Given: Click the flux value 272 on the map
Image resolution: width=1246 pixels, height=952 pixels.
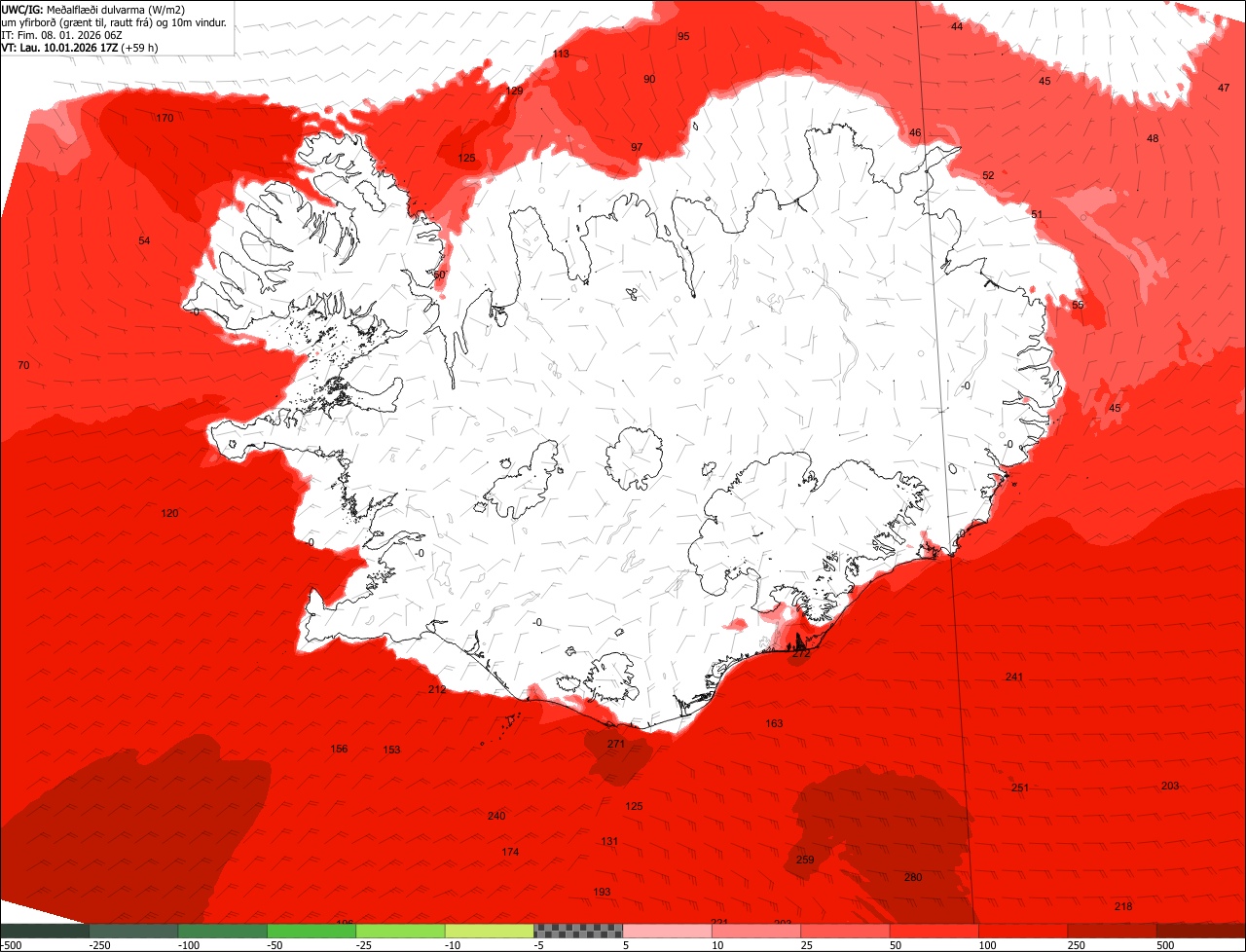Looking at the screenshot, I should click(x=801, y=654).
